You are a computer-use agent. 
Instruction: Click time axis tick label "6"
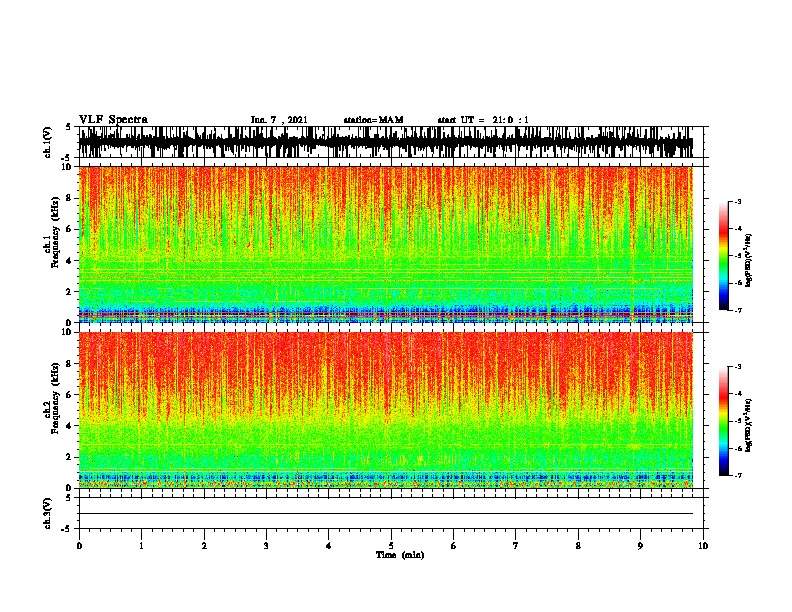[454, 546]
